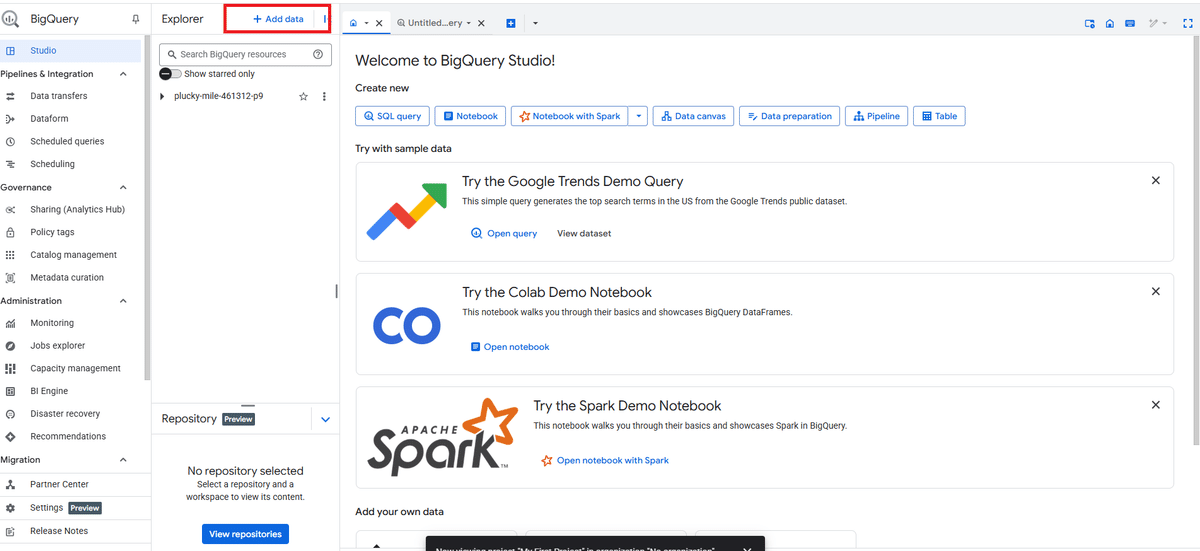This screenshot has height=551, width=1200.
Task: Click Open notebook with Spark
Action: tap(605, 460)
